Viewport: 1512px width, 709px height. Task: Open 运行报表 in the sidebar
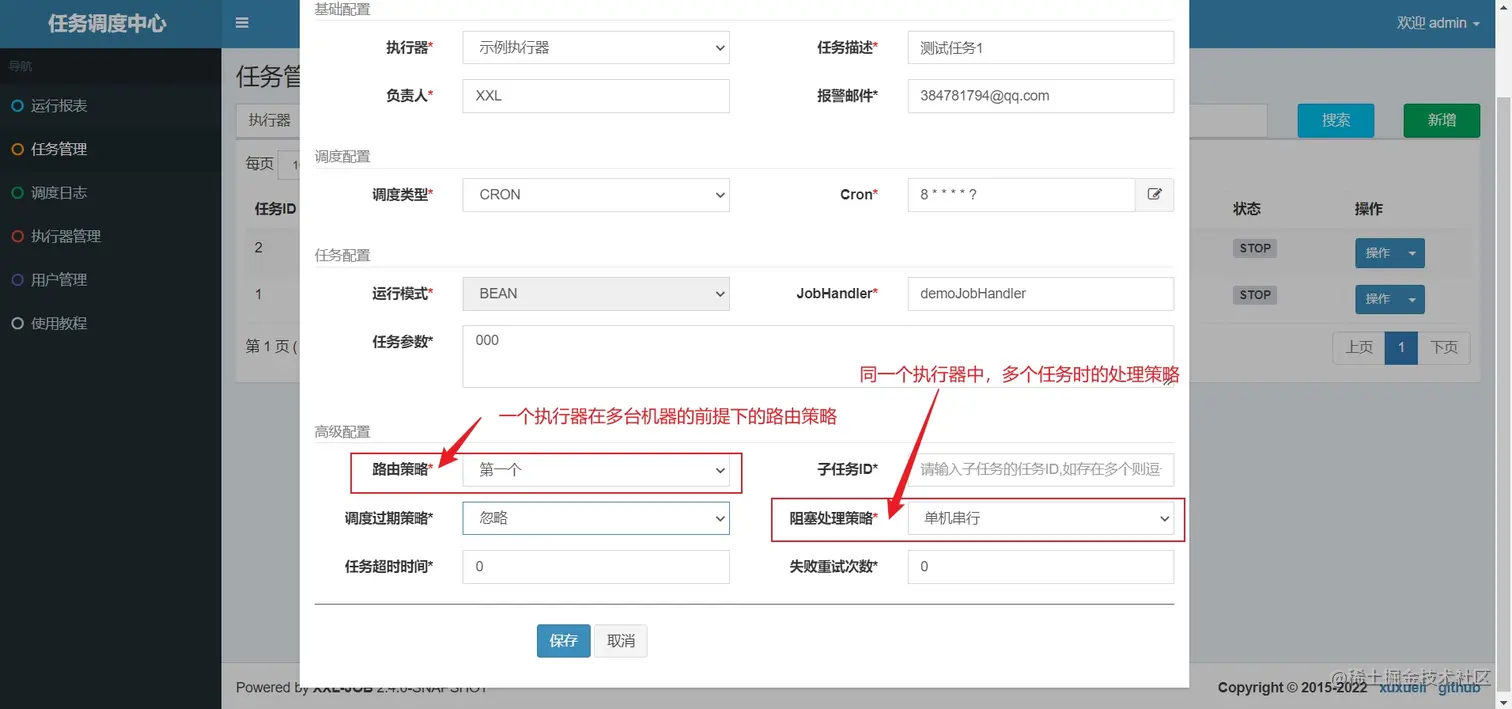(59, 106)
